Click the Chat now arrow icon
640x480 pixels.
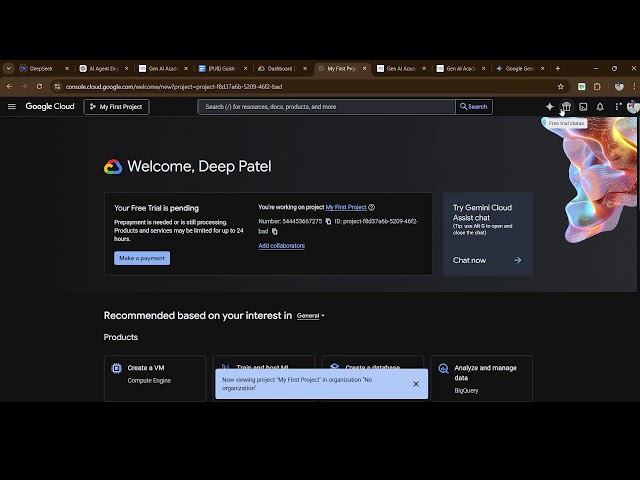pos(518,260)
